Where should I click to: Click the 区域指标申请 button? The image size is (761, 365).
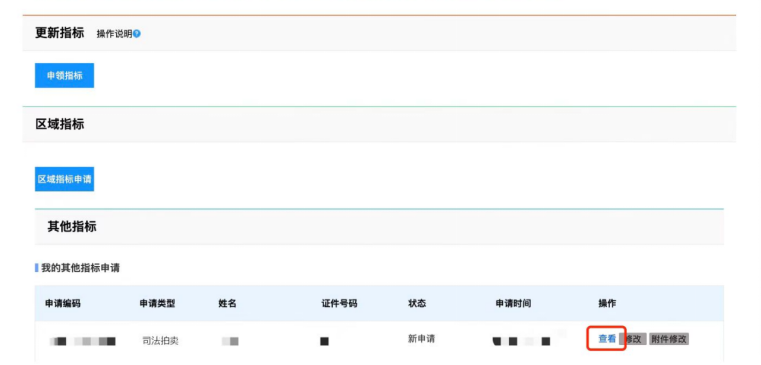[65, 179]
